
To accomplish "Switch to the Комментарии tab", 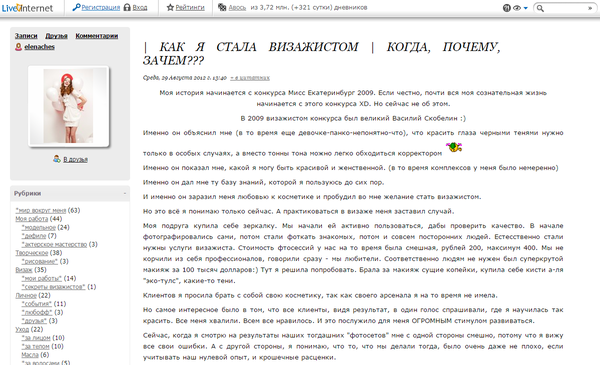I will point(96,36).
